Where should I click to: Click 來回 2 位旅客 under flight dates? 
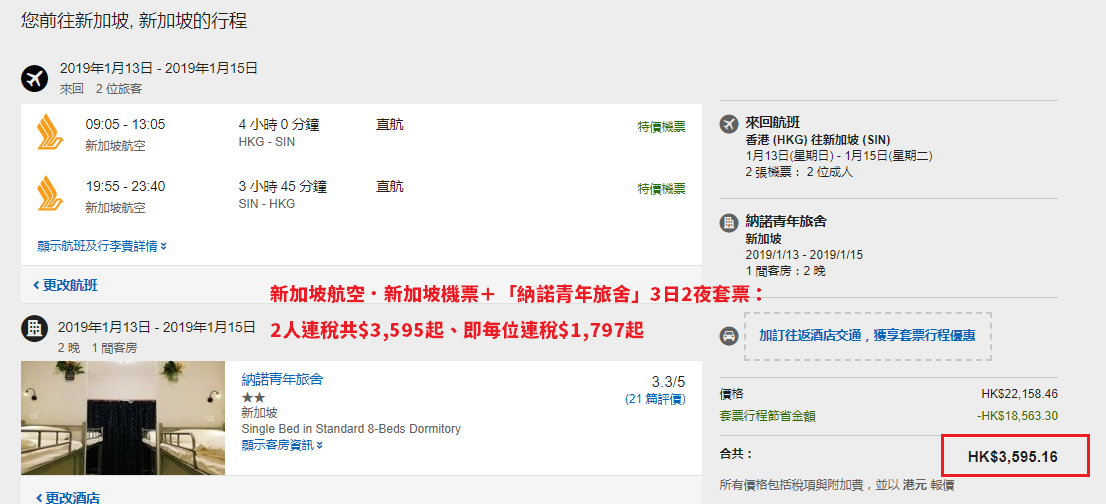pos(101,89)
